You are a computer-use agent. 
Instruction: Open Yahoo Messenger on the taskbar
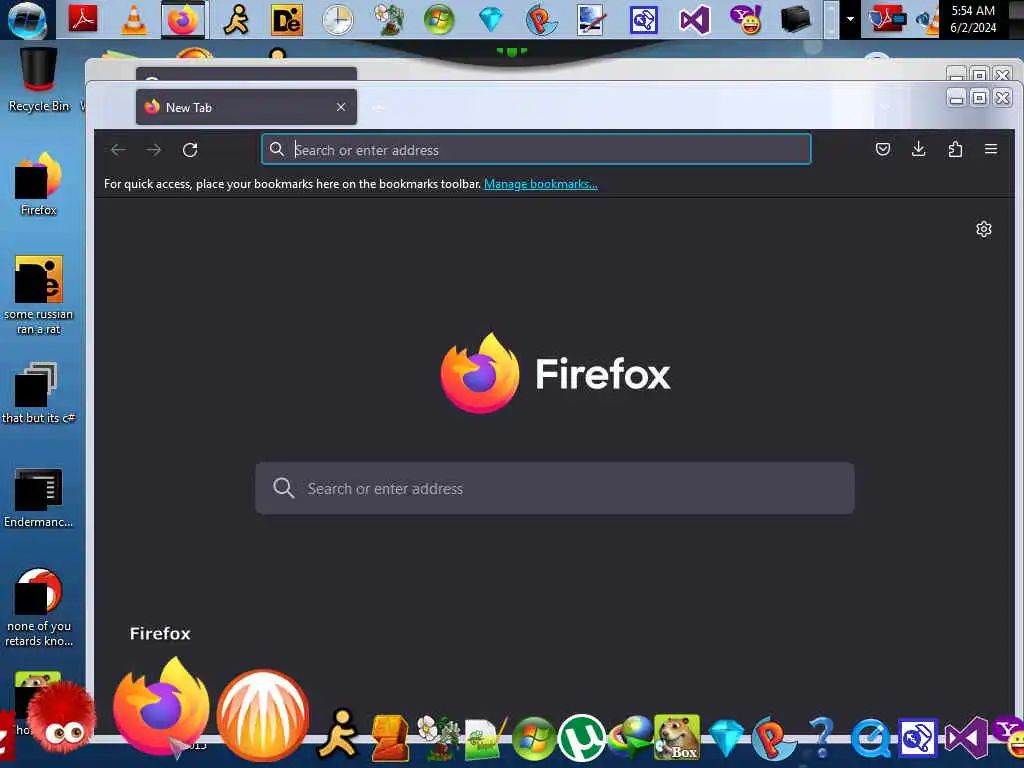pyautogui.click(x=746, y=20)
